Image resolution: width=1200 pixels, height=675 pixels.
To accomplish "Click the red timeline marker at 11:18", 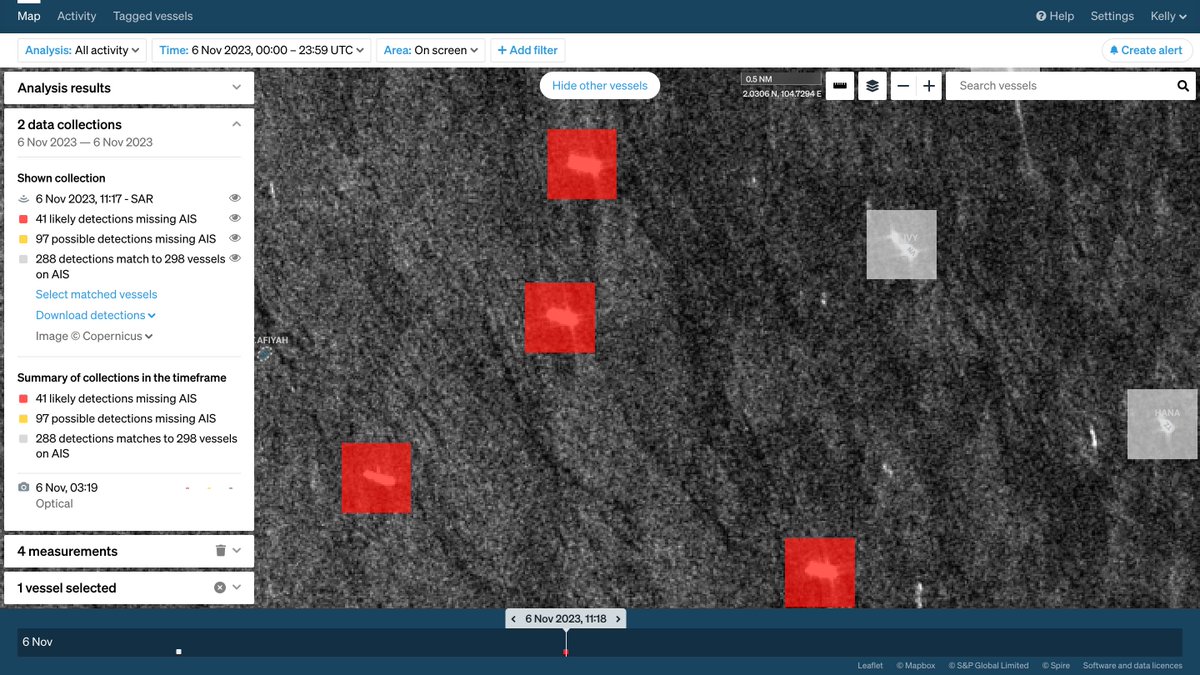I will click(x=566, y=652).
